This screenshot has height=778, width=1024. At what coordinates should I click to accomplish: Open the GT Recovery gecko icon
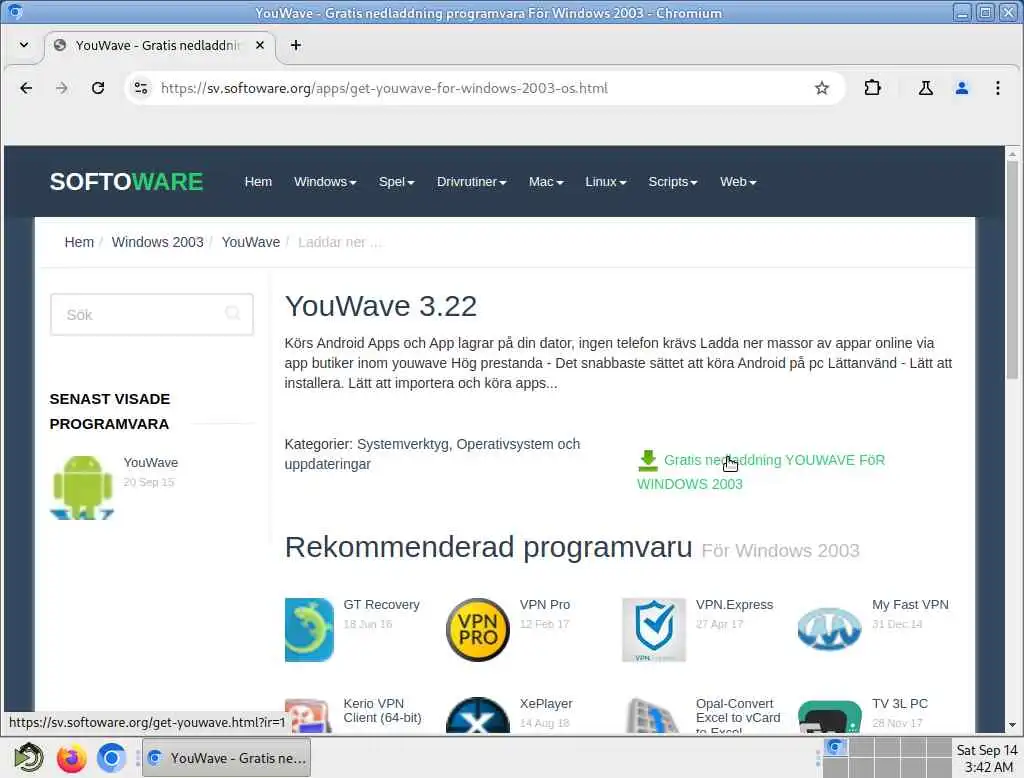point(310,630)
